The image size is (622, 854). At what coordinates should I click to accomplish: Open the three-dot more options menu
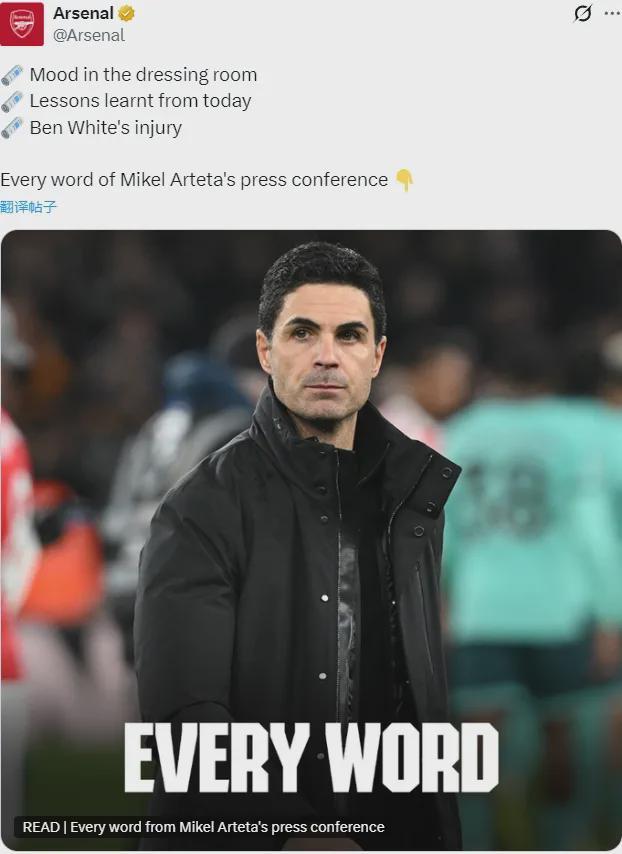pyautogui.click(x=613, y=13)
